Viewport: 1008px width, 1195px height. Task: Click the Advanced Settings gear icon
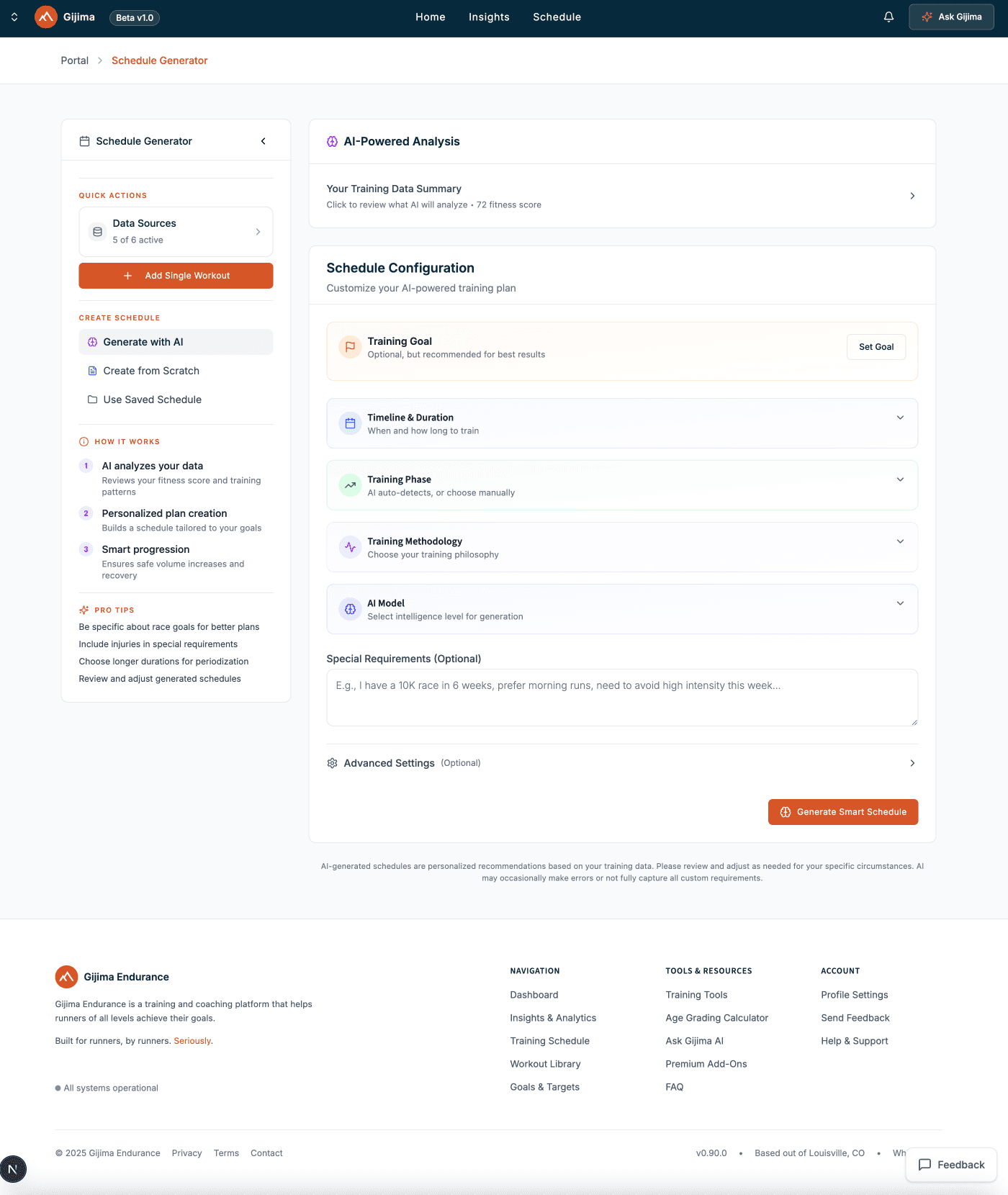pos(332,763)
